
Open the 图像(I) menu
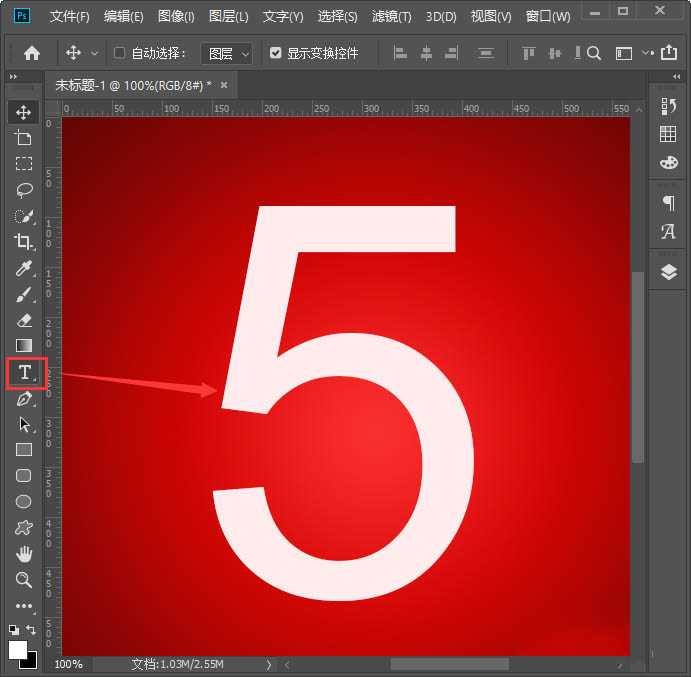[176, 17]
